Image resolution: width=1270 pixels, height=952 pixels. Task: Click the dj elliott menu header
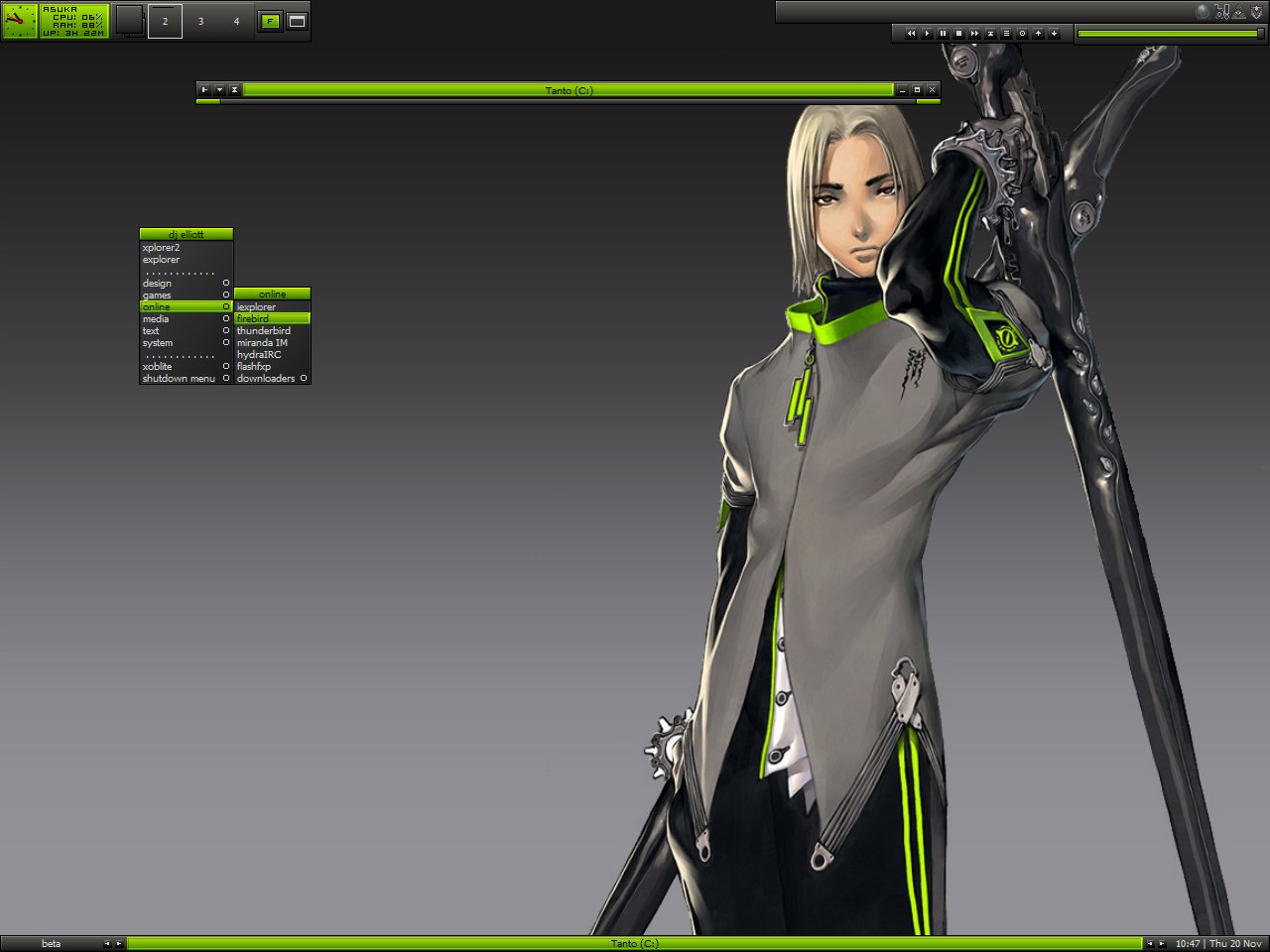(186, 234)
